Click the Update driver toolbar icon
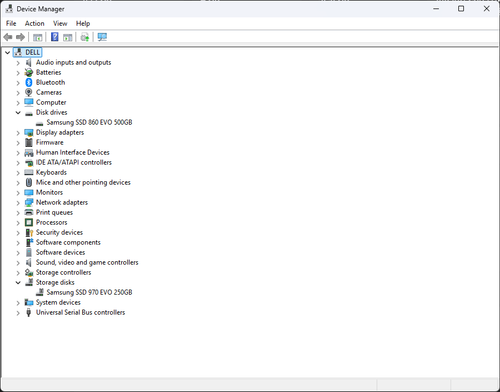 pos(85,37)
